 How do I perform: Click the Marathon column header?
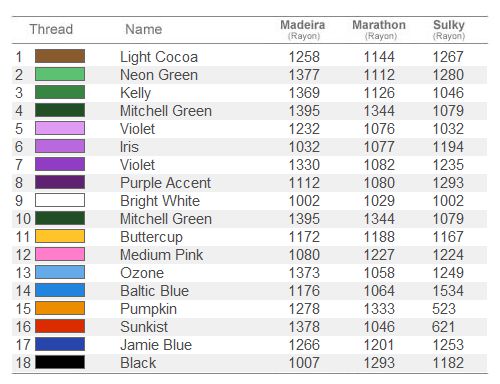click(x=379, y=29)
